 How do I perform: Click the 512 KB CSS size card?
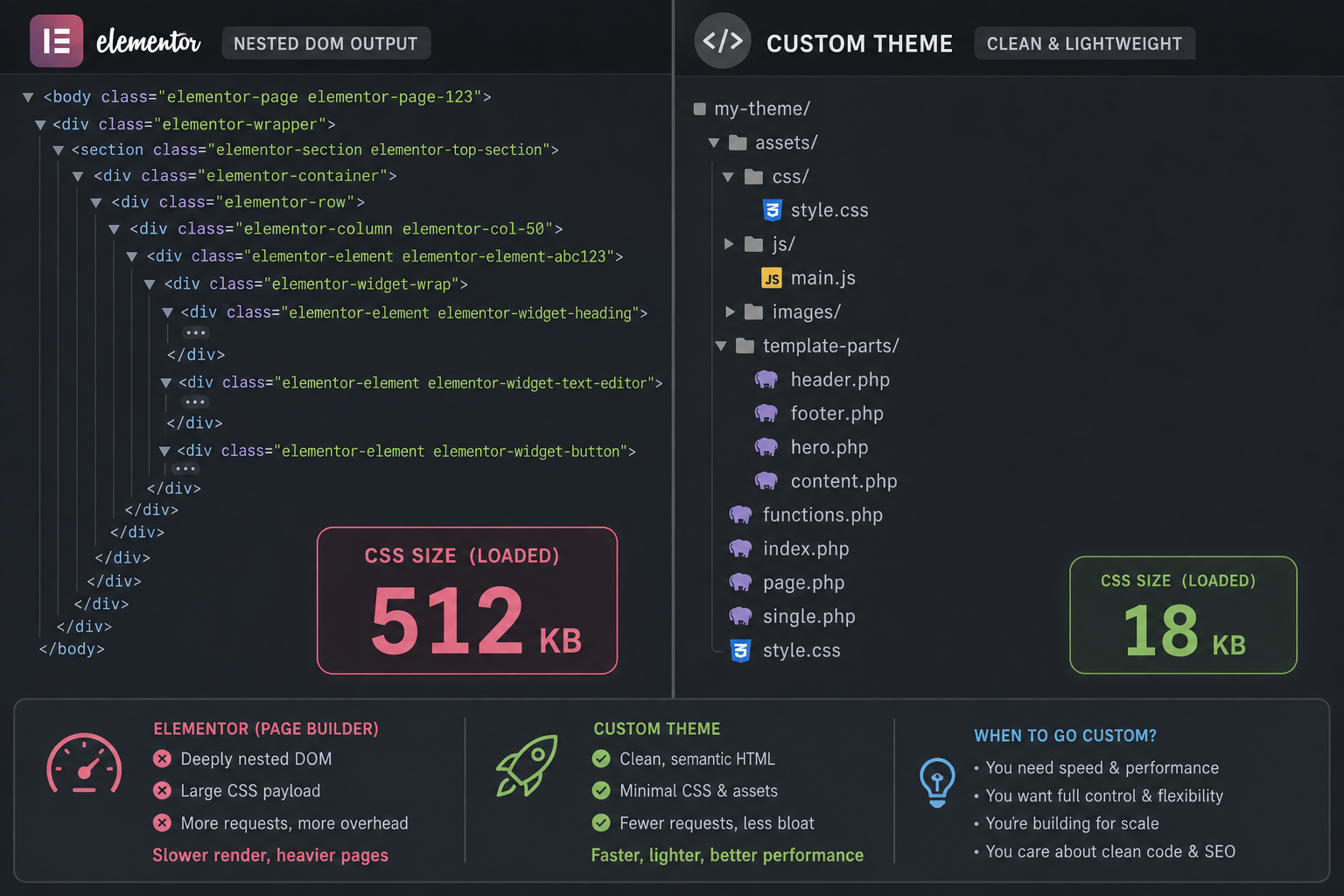(467, 600)
